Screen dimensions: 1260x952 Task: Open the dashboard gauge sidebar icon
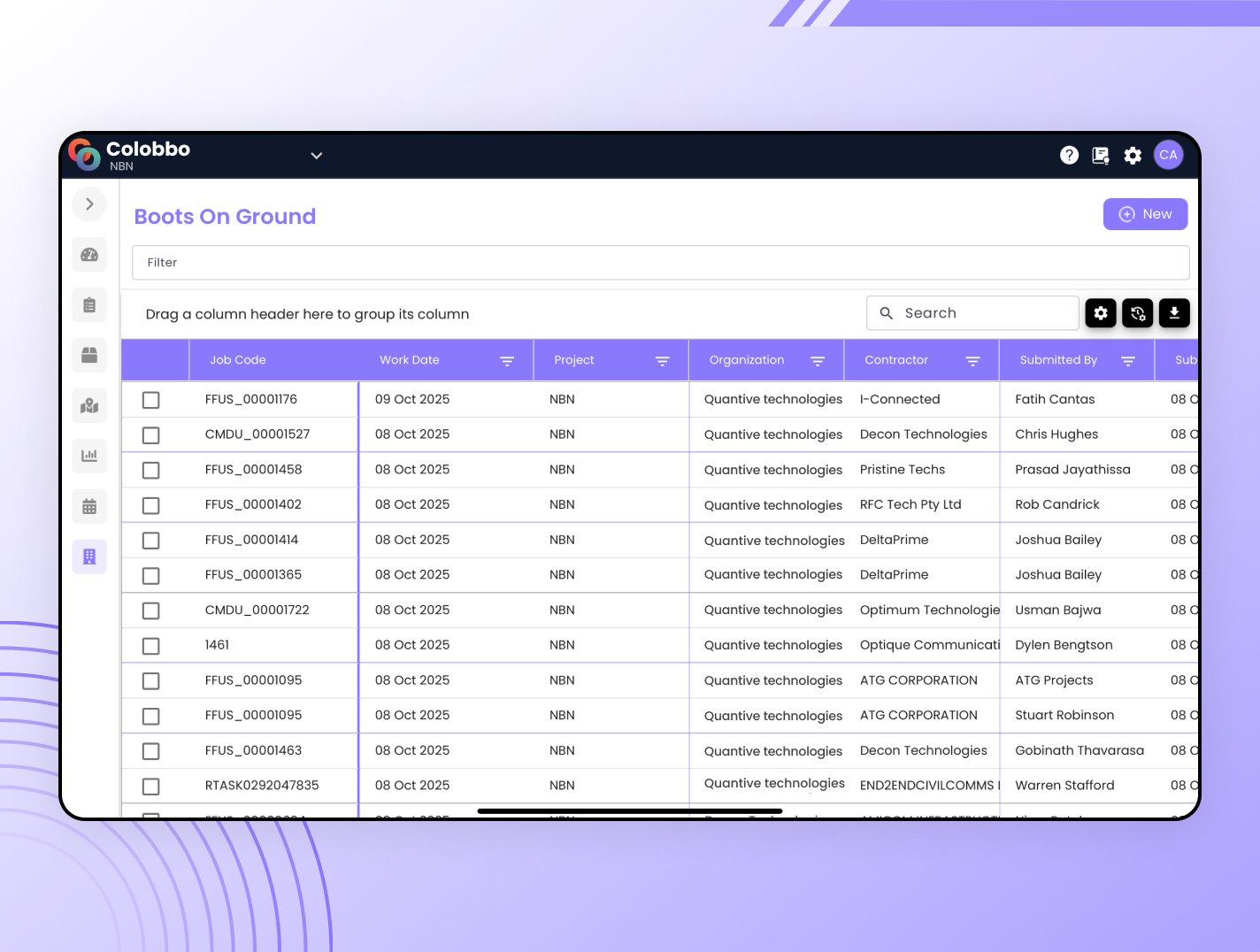click(x=89, y=255)
